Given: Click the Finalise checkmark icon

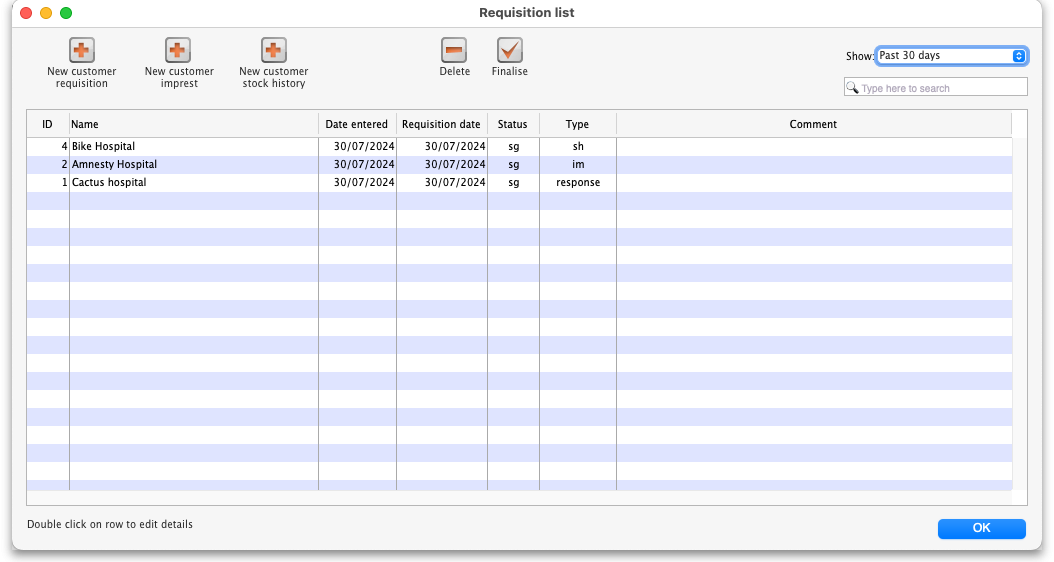Looking at the screenshot, I should point(509,50).
